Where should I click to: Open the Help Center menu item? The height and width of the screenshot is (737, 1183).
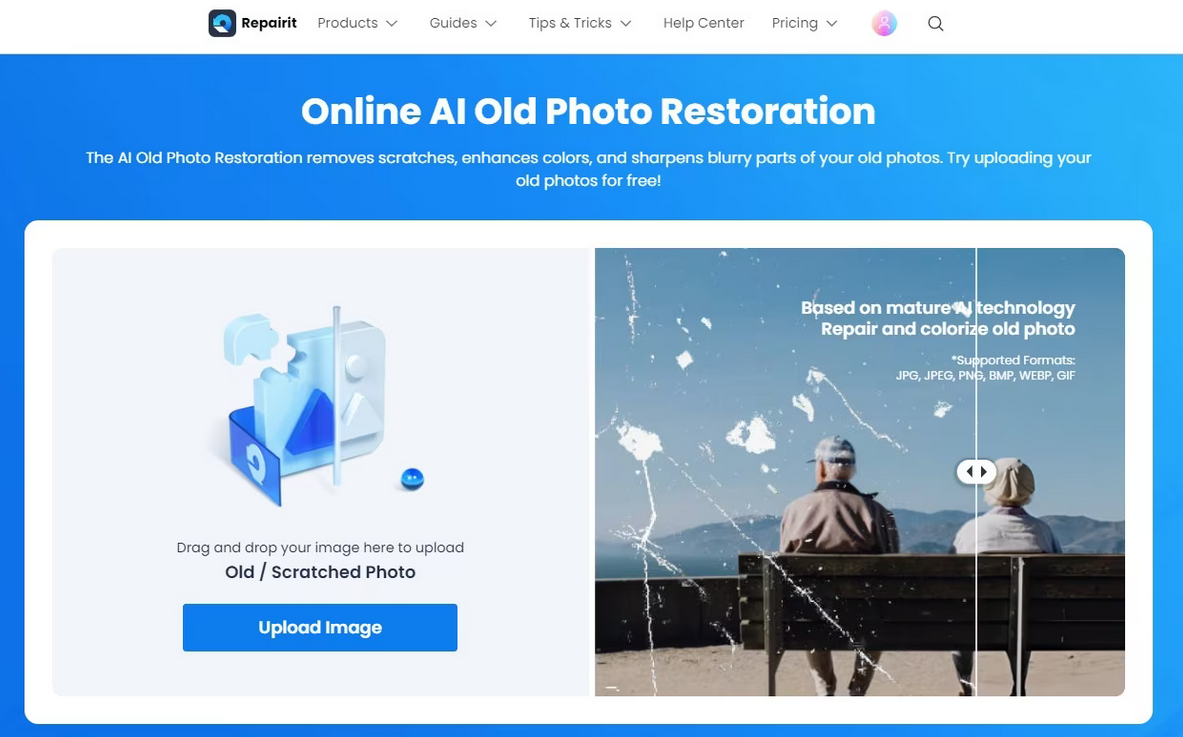703,23
